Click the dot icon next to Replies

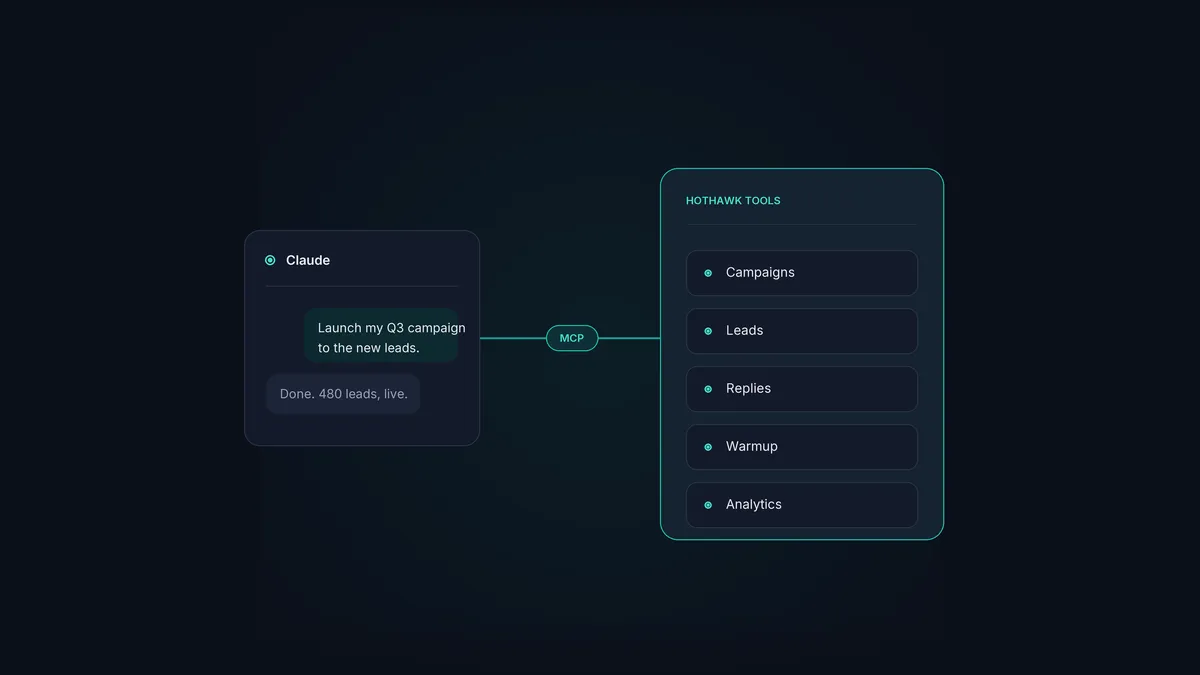click(x=708, y=389)
